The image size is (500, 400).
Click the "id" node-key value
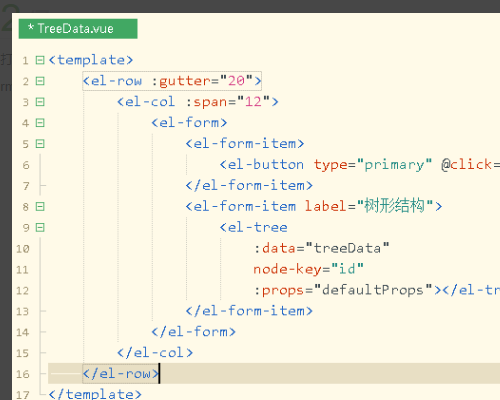click(347, 269)
